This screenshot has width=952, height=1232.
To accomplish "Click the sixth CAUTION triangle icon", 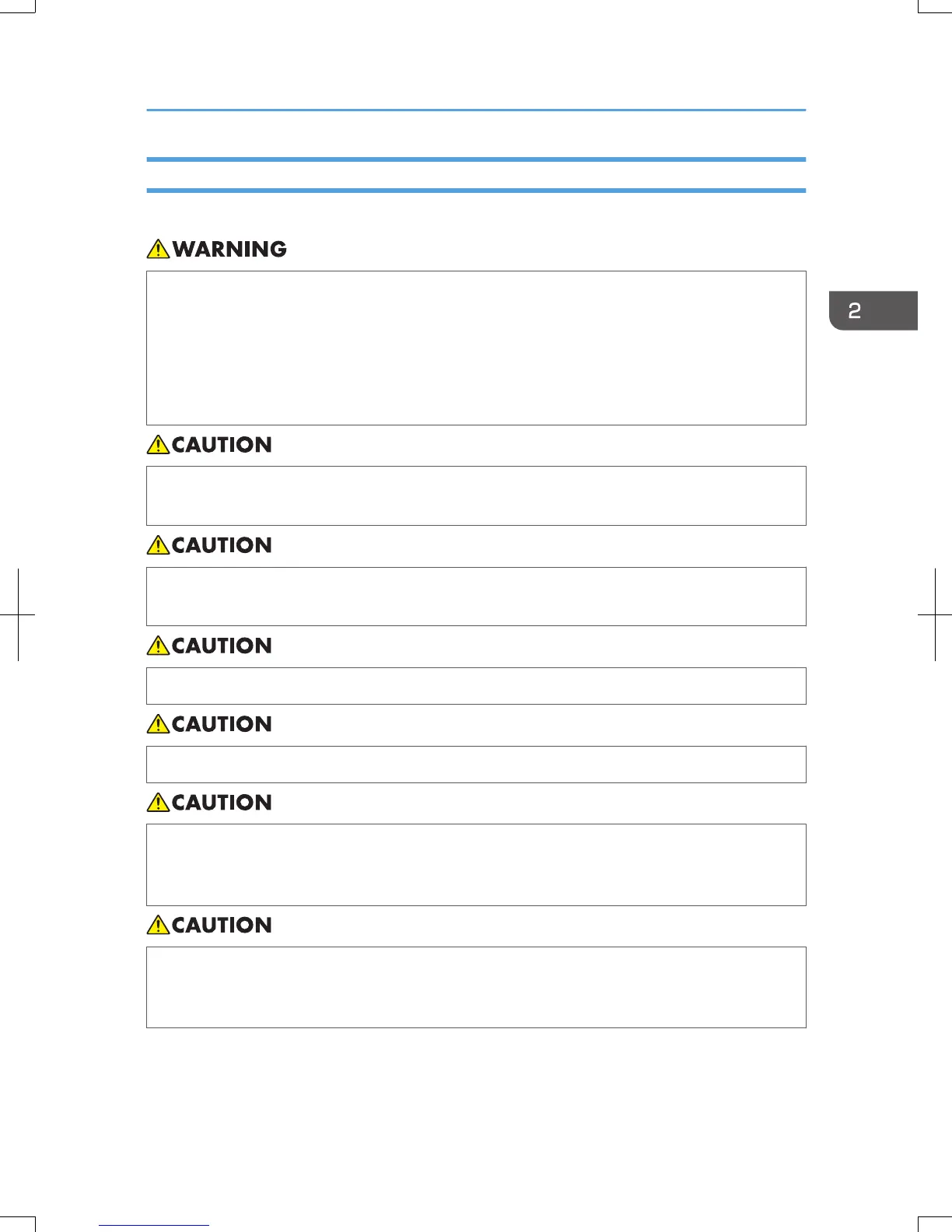I will pos(158,926).
